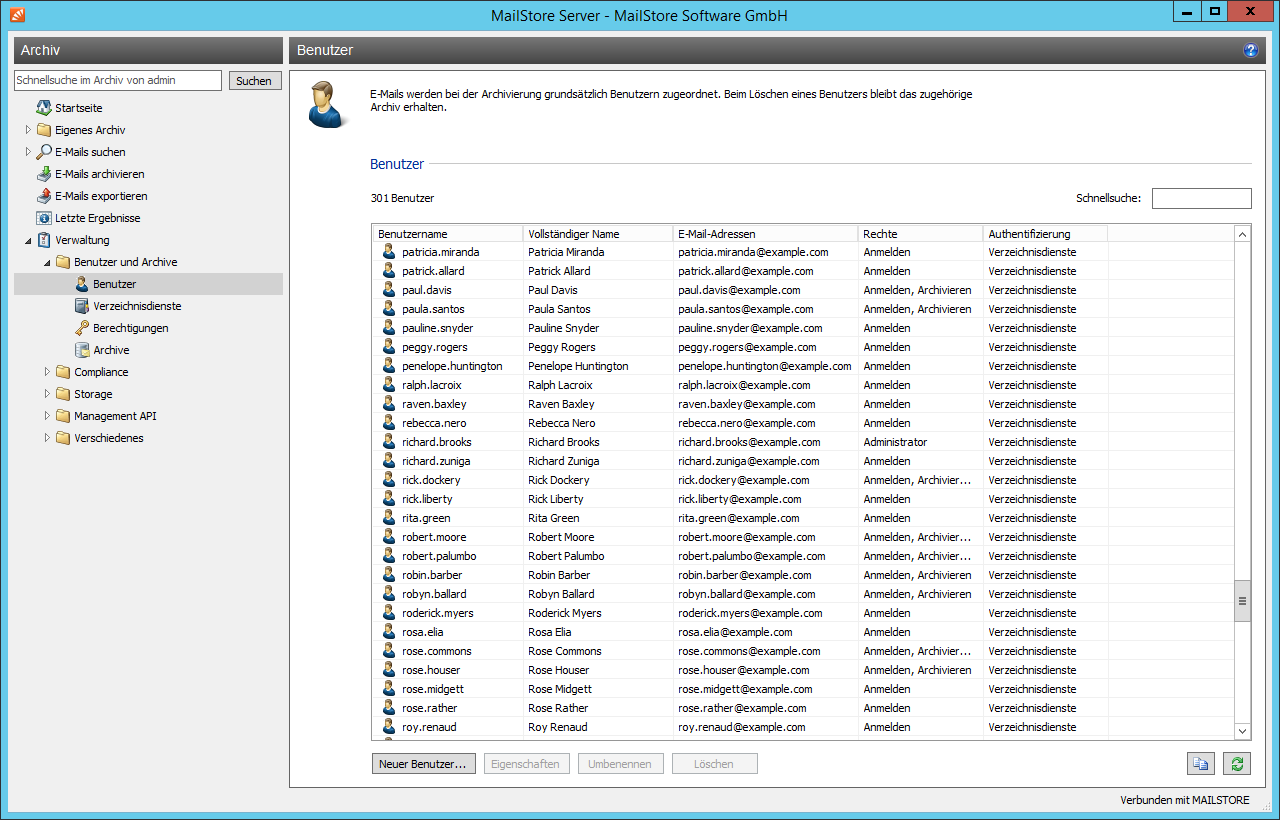Viewport: 1280px width, 820px height.
Task: Click user icon beside richard.brooks
Action: [x=390, y=442]
